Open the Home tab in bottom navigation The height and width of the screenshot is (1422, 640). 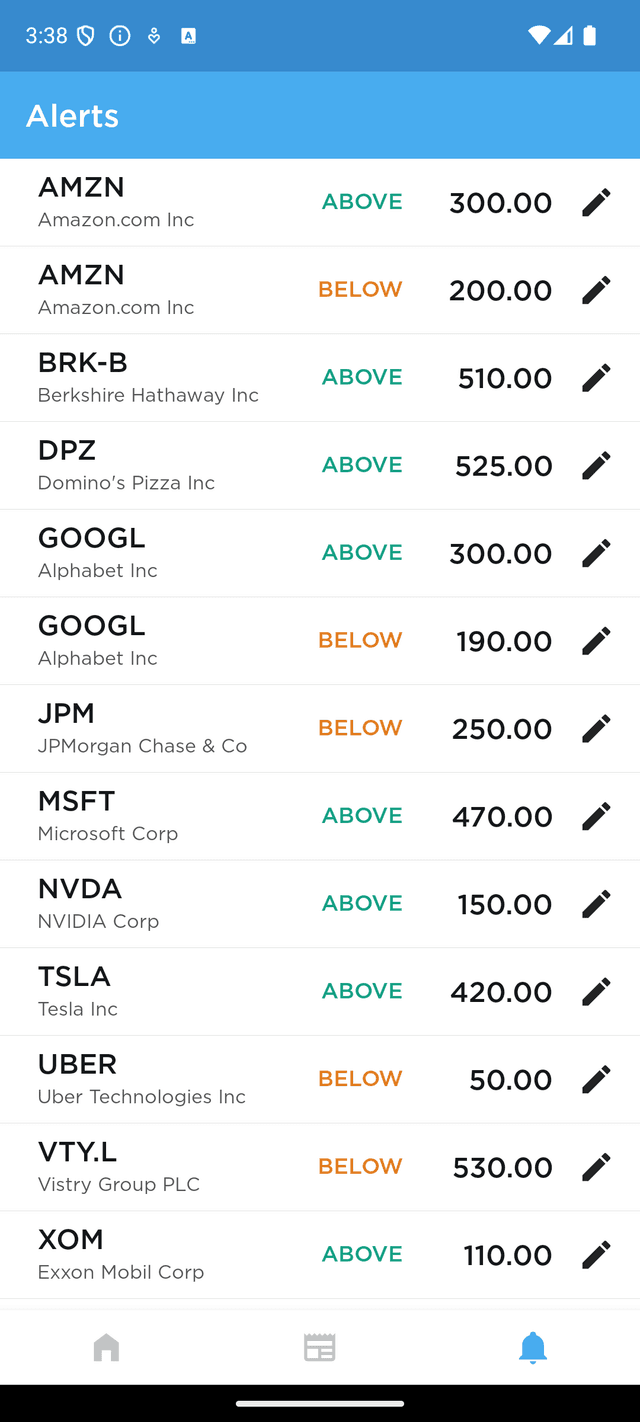[x=106, y=1347]
